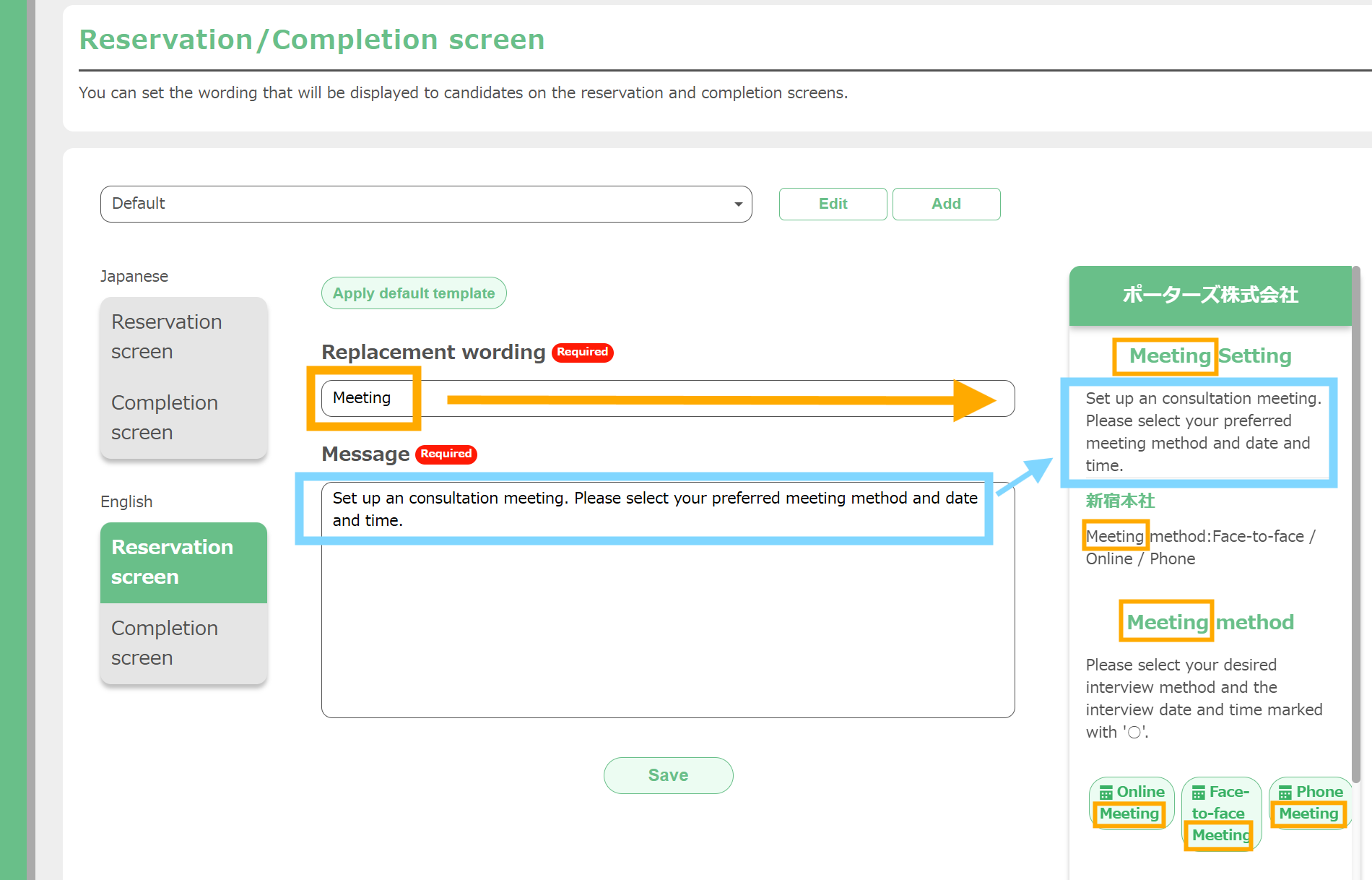The width and height of the screenshot is (1372, 880).
Task: Open the Default template dropdown
Action: [425, 204]
